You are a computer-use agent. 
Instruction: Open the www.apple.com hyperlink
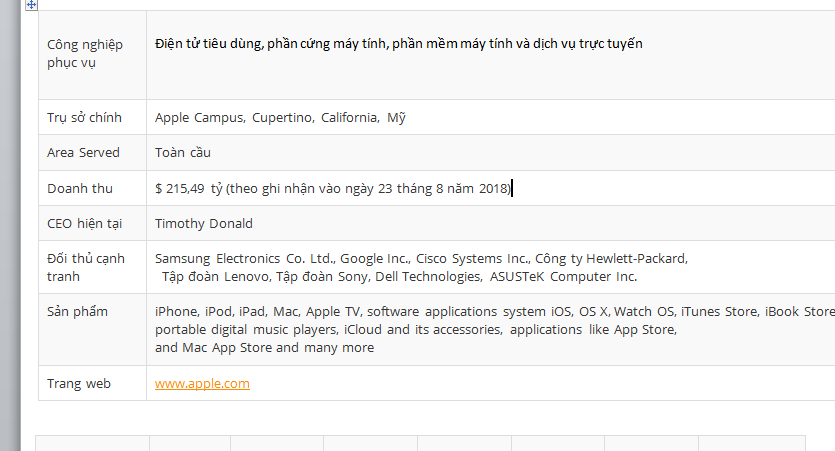tap(202, 383)
